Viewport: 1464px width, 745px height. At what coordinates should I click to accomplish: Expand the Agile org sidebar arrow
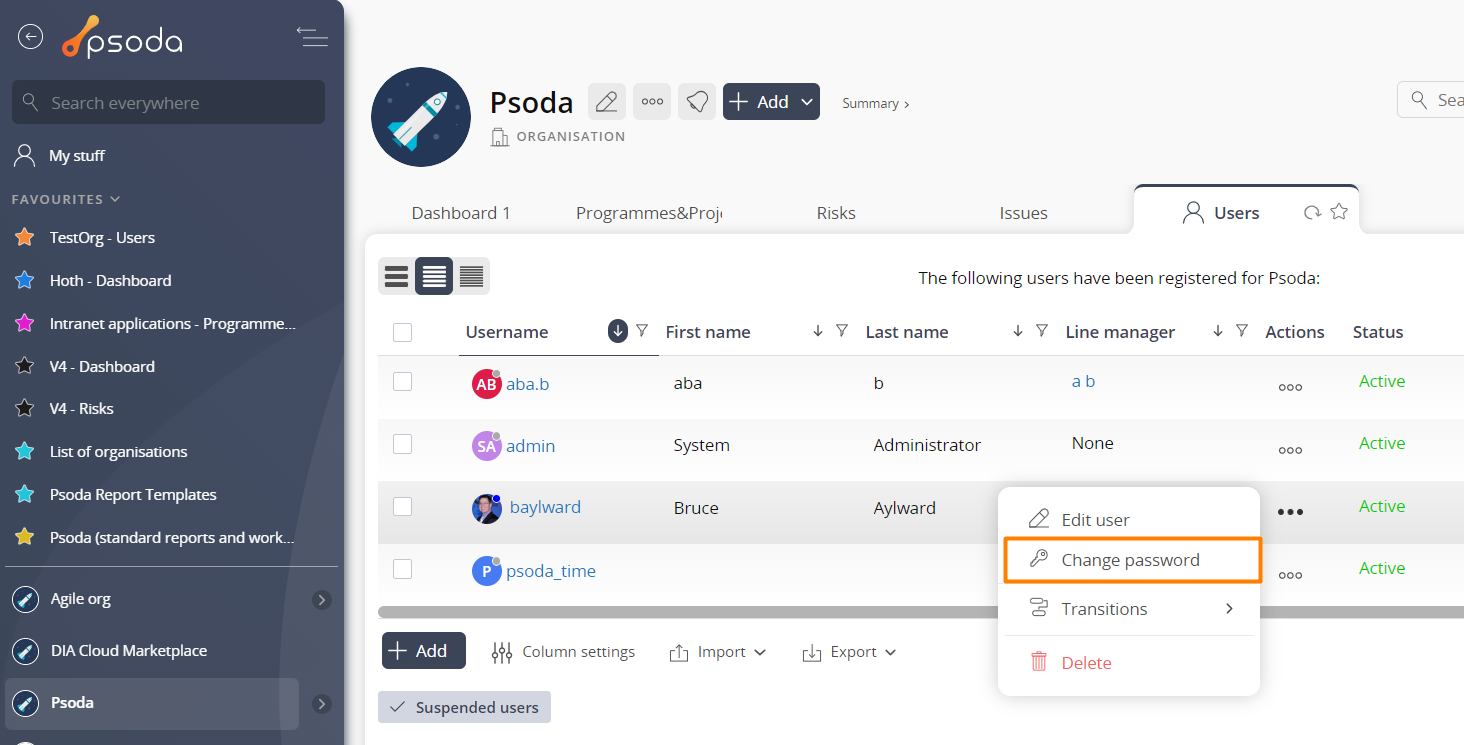tap(321, 600)
